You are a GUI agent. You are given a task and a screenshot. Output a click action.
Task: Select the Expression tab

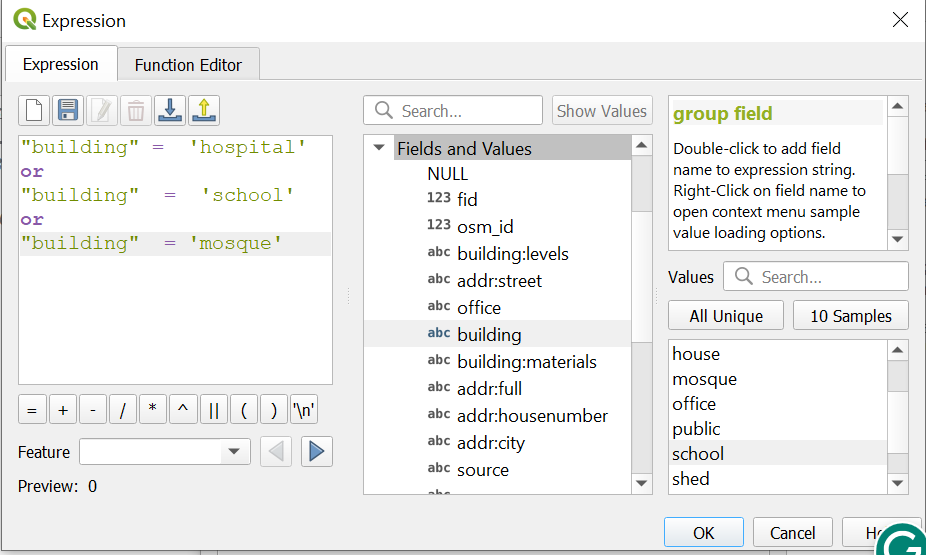(61, 64)
